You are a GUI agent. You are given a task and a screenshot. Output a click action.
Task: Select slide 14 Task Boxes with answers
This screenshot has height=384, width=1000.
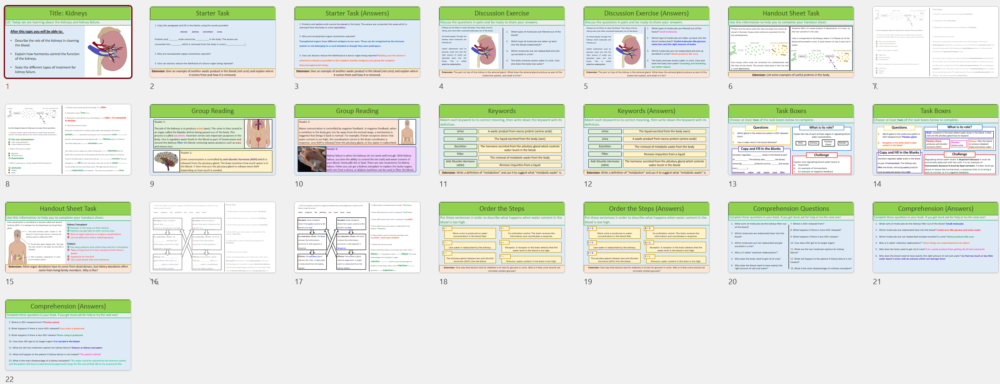[936, 140]
